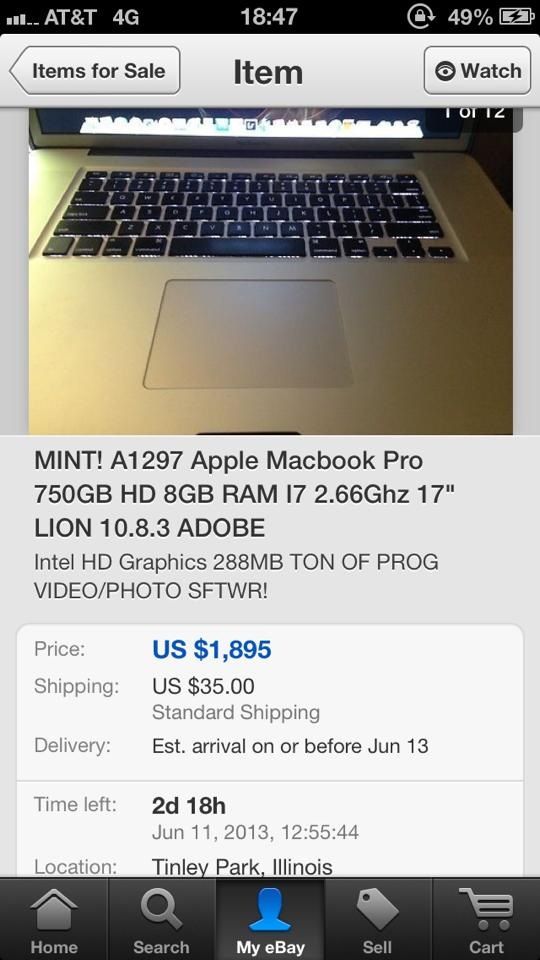Read the Intel HD Graphics subtitle text
540x960 pixels.
236,576
